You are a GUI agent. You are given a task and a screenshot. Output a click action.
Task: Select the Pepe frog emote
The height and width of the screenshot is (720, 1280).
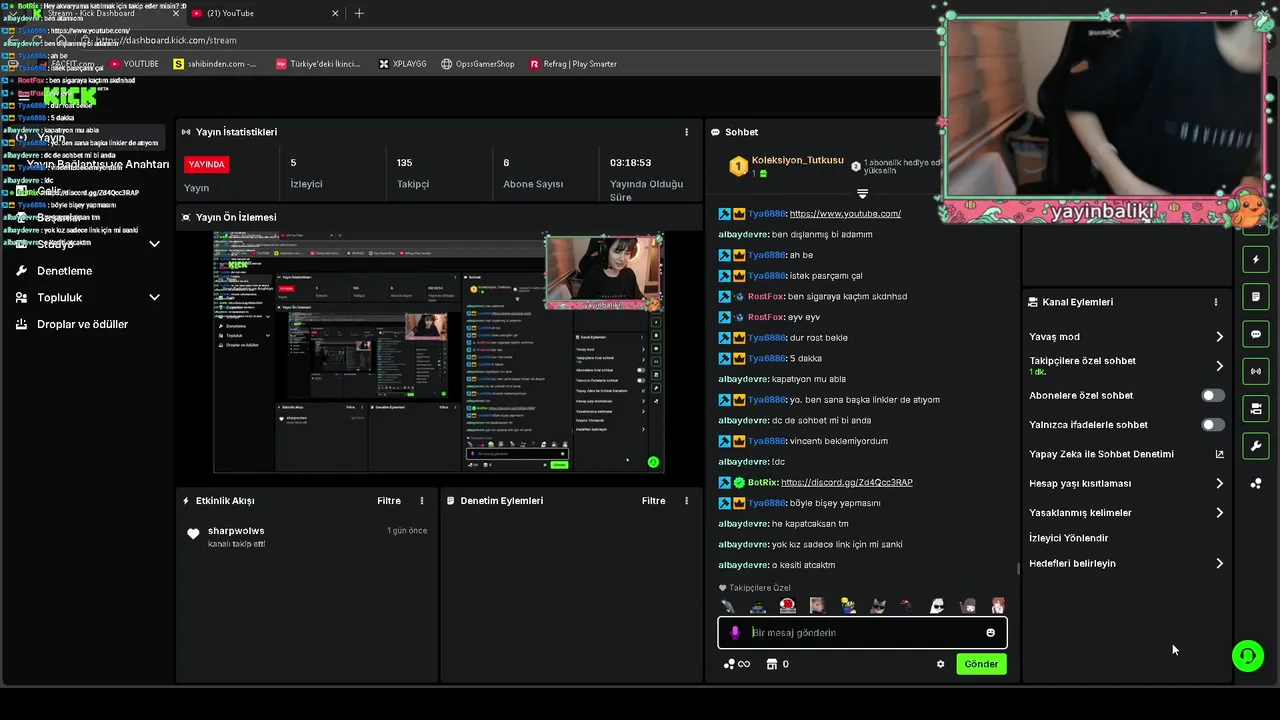point(848,606)
